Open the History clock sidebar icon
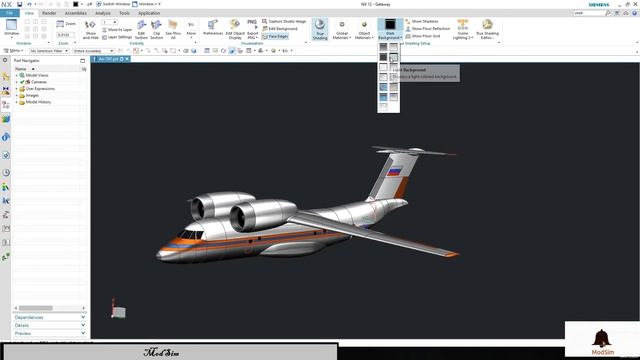This screenshot has width=640, height=360. [x=6, y=173]
